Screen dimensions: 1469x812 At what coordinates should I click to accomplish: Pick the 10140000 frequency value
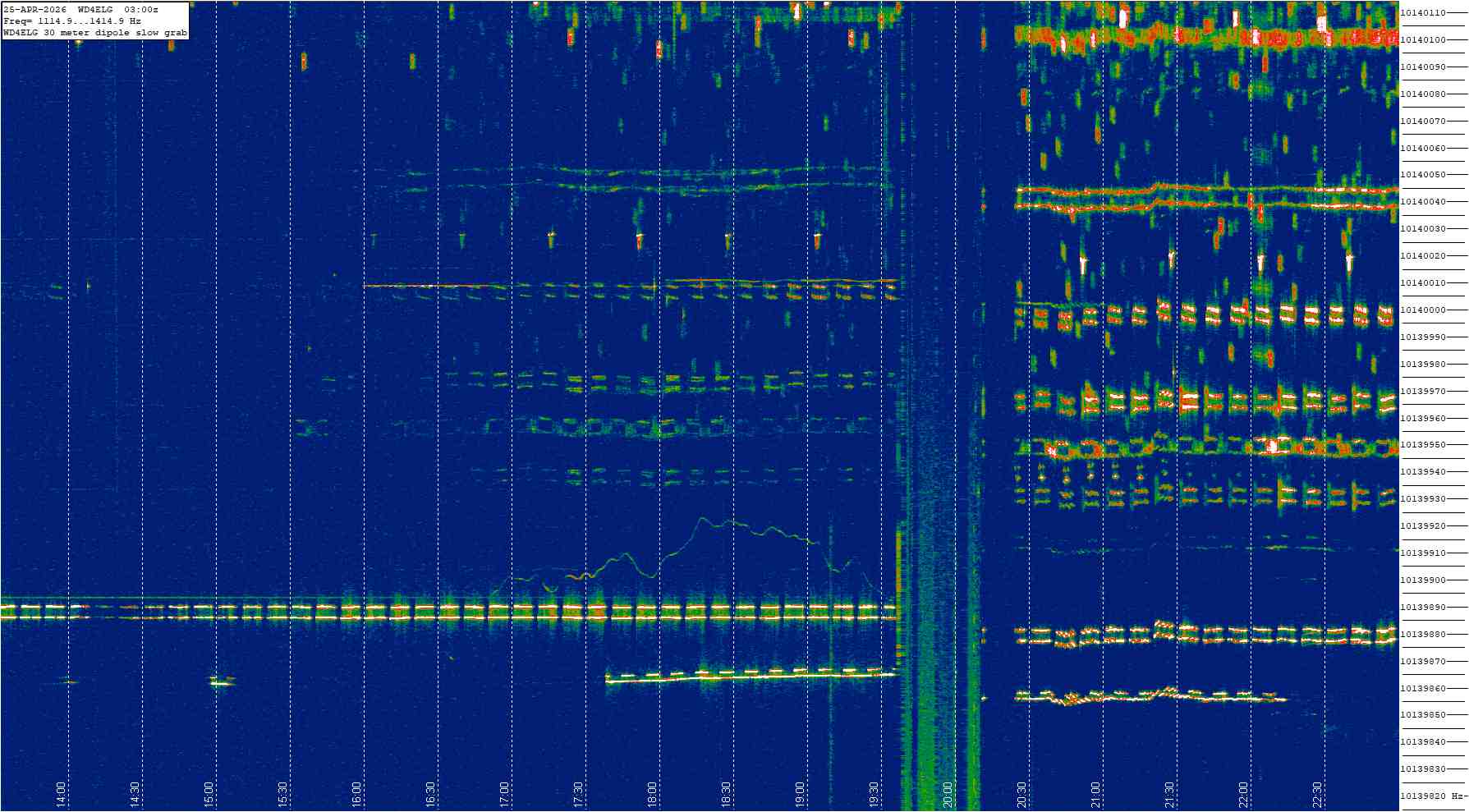(x=1423, y=310)
